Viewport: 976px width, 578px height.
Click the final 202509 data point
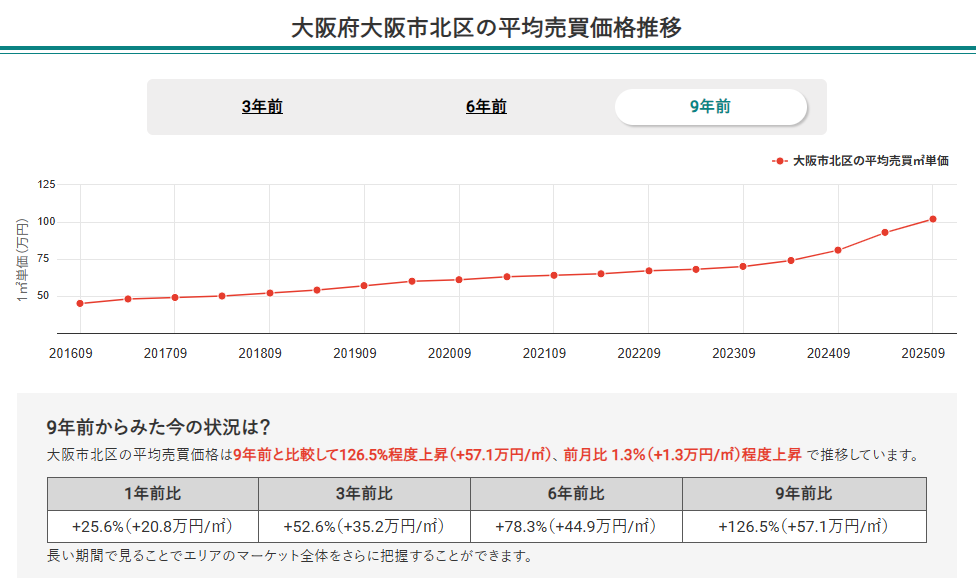[x=932, y=219]
